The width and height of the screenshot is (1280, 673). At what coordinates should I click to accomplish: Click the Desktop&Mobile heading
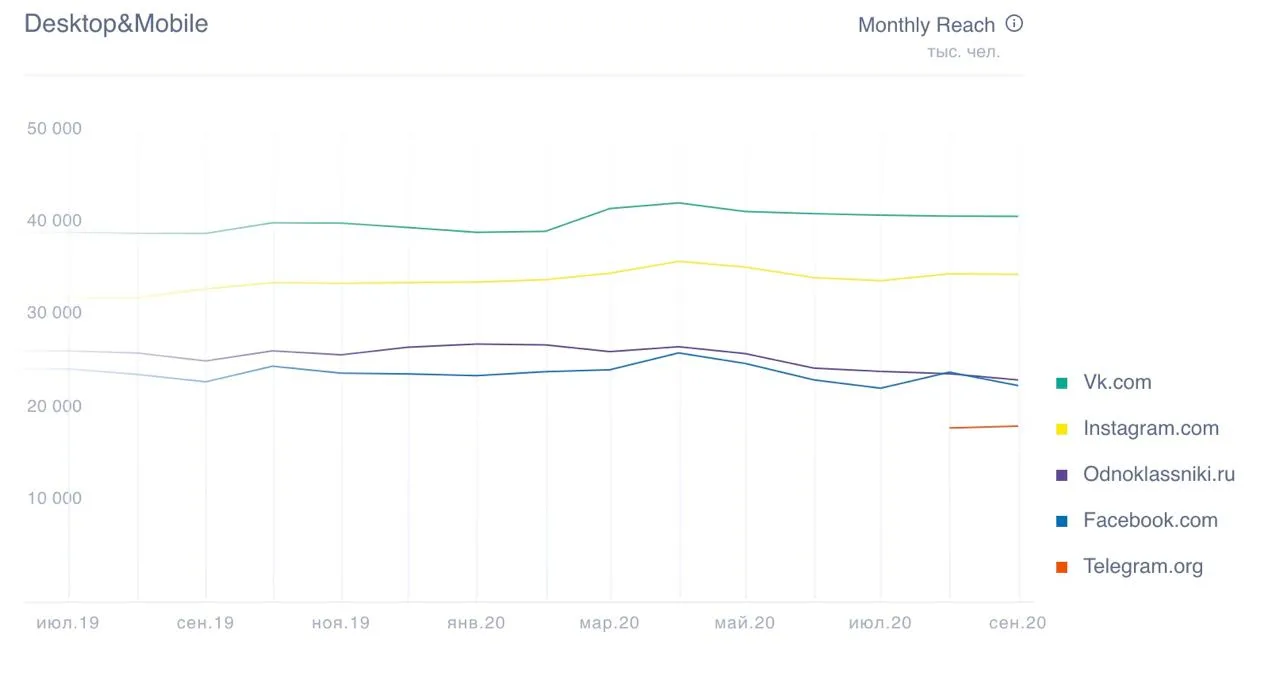tap(116, 24)
